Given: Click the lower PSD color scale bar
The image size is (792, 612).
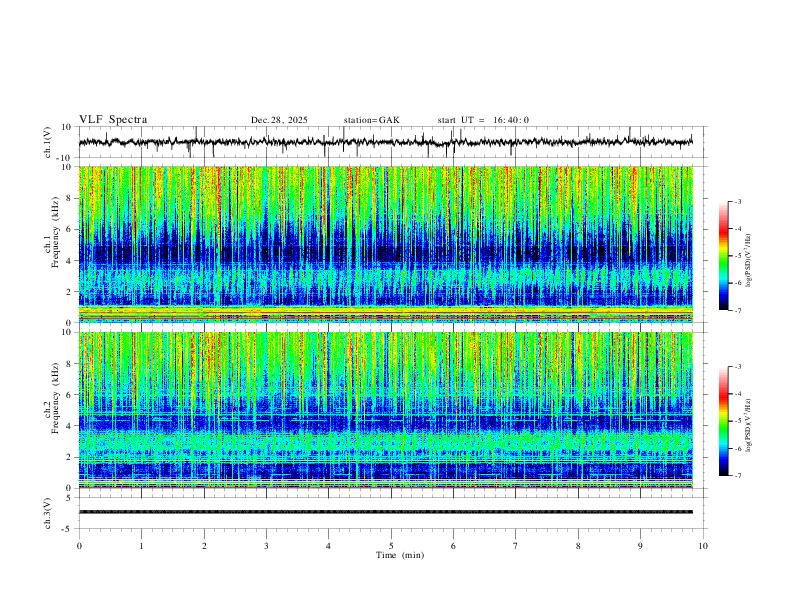Looking at the screenshot, I should 724,421.
